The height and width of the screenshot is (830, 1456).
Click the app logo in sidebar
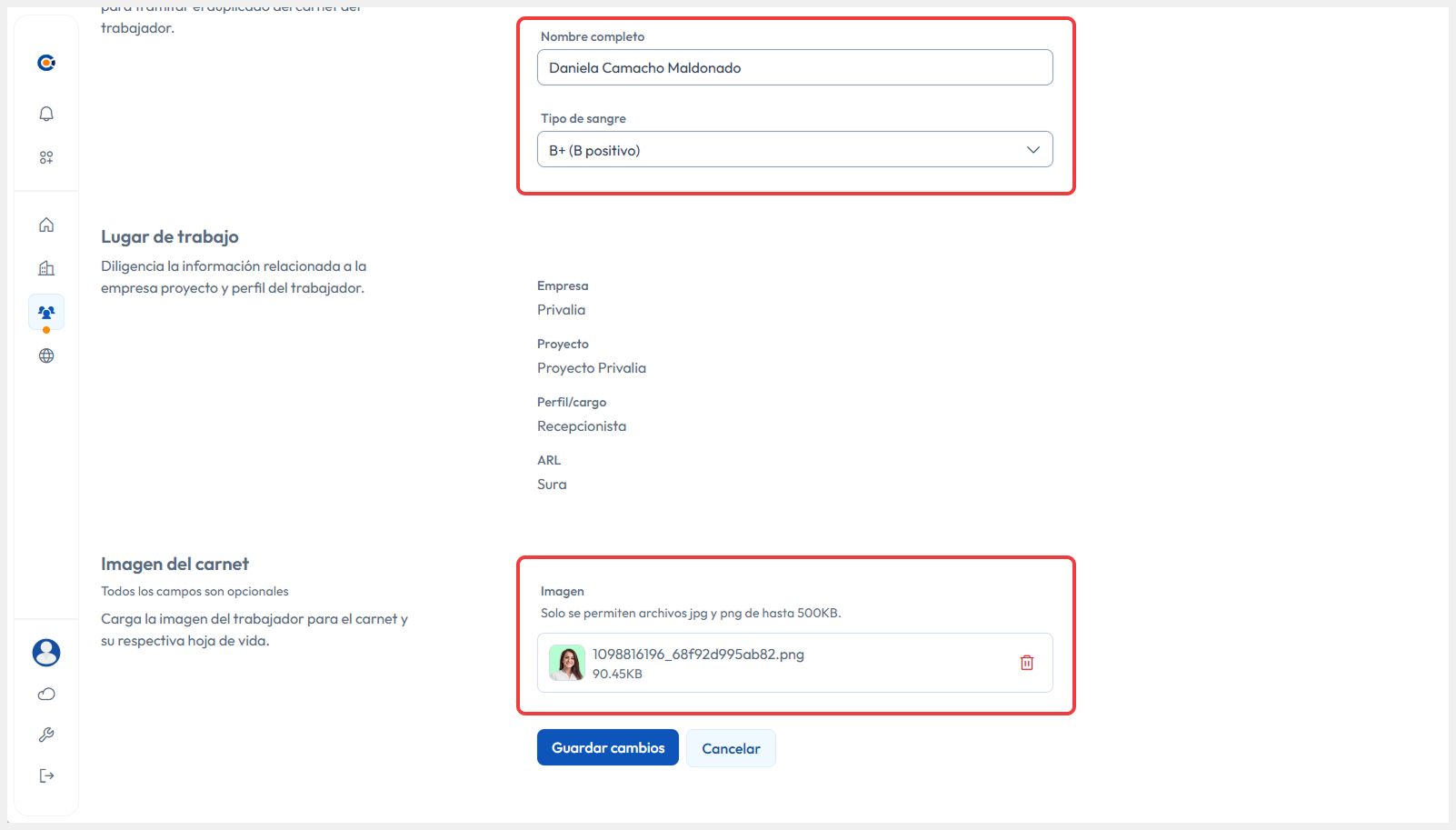(x=46, y=63)
